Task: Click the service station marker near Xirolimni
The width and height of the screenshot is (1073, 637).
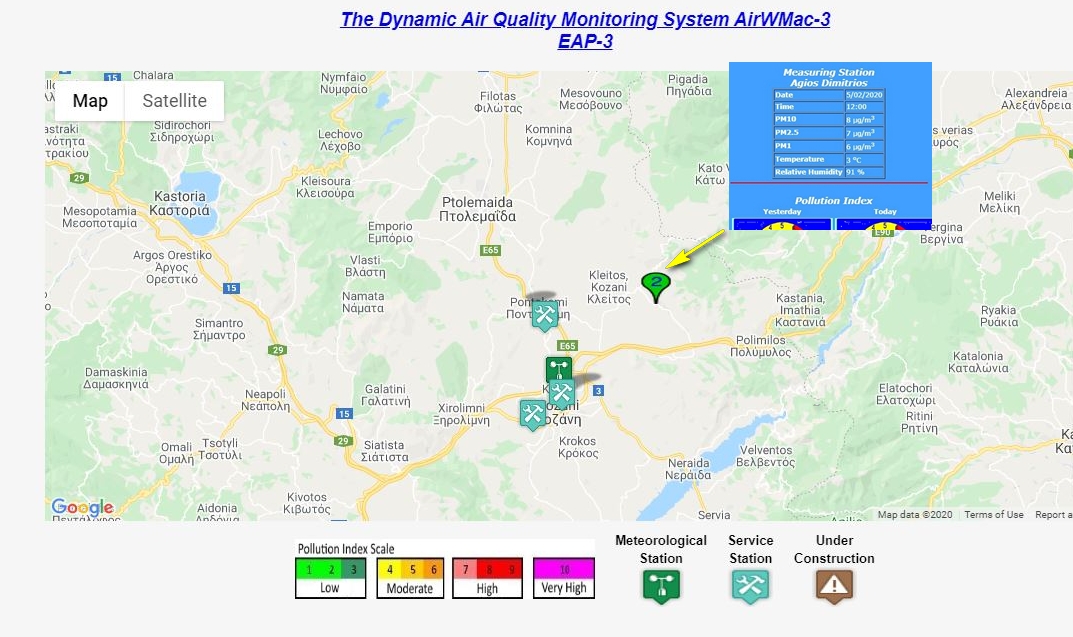Action: pos(532,413)
